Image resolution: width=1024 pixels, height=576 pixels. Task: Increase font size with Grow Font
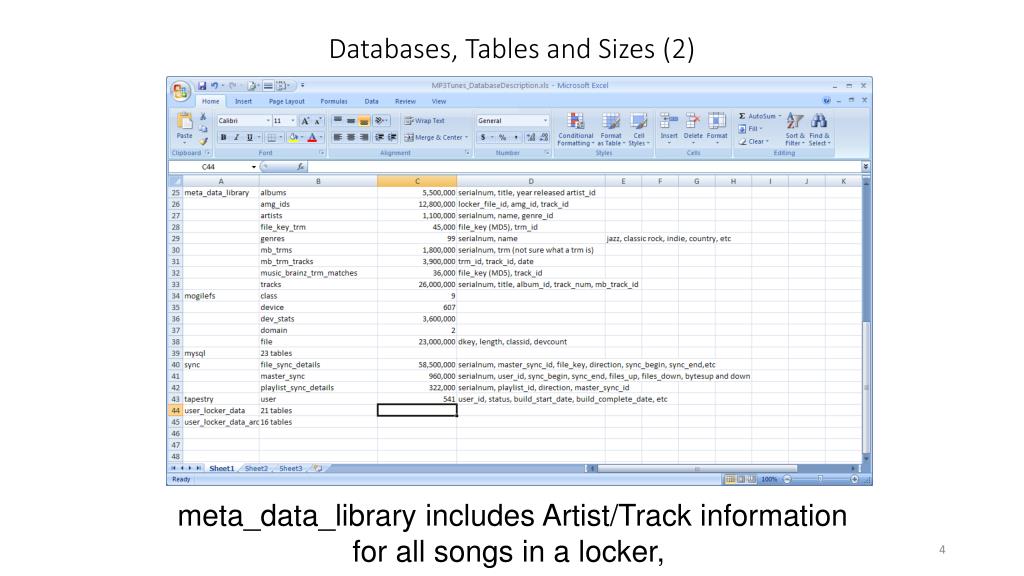[305, 121]
